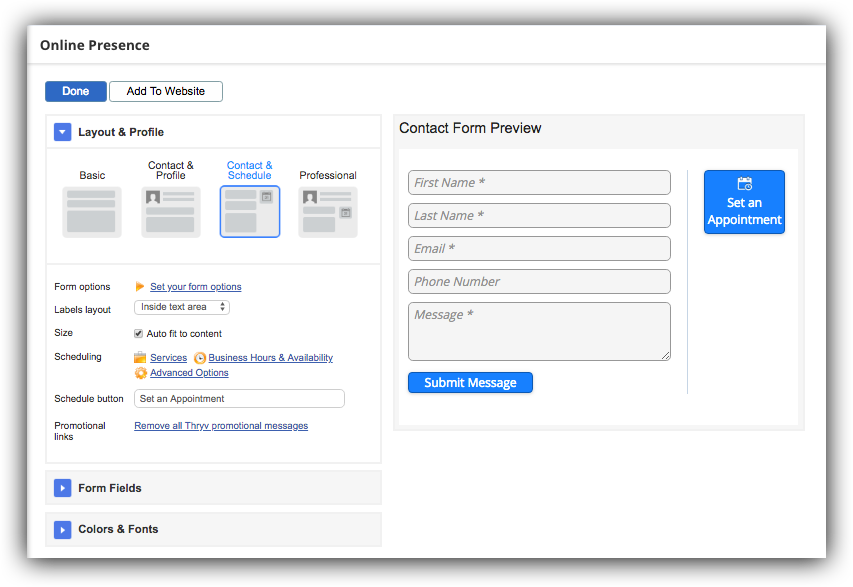Click Remove all Thryv promotional messages

point(220,425)
